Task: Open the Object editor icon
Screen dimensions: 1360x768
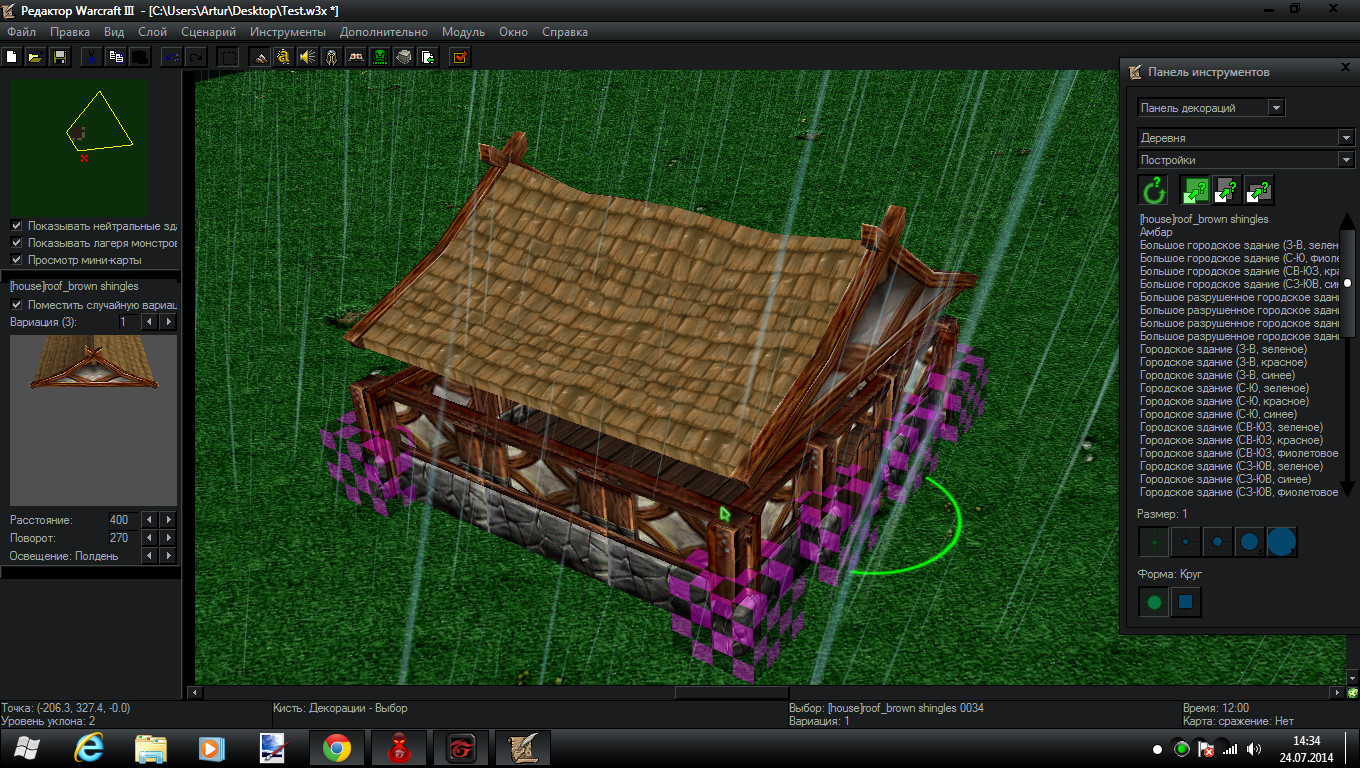Action: [x=331, y=57]
